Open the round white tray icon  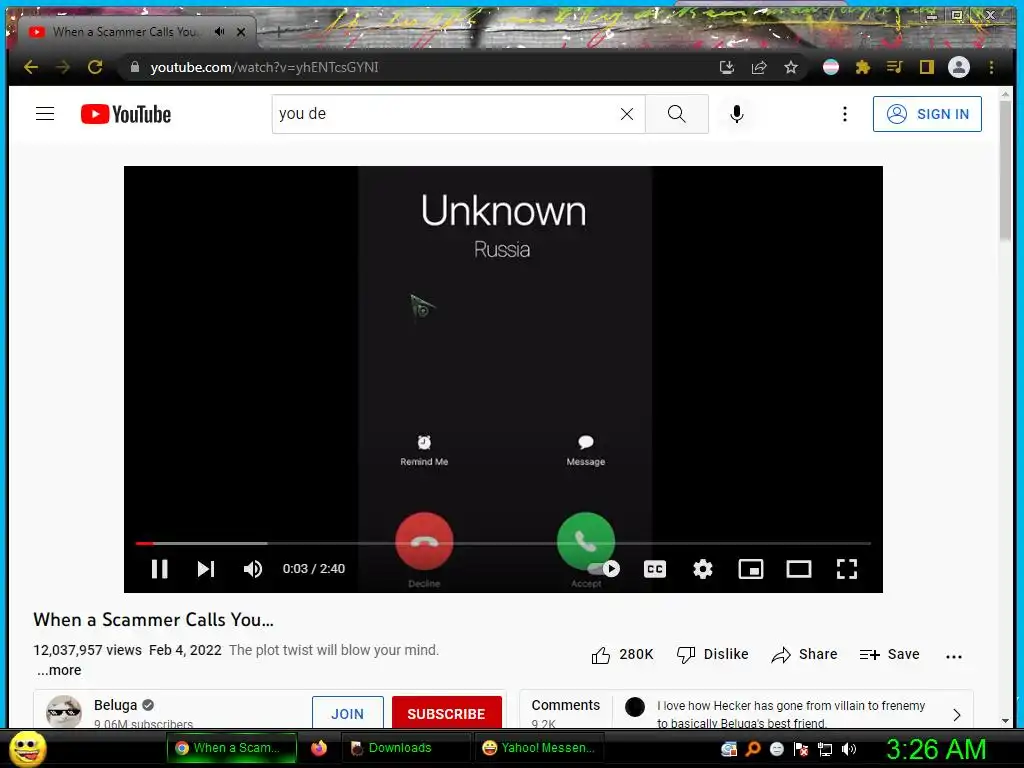pyautogui.click(x=776, y=749)
